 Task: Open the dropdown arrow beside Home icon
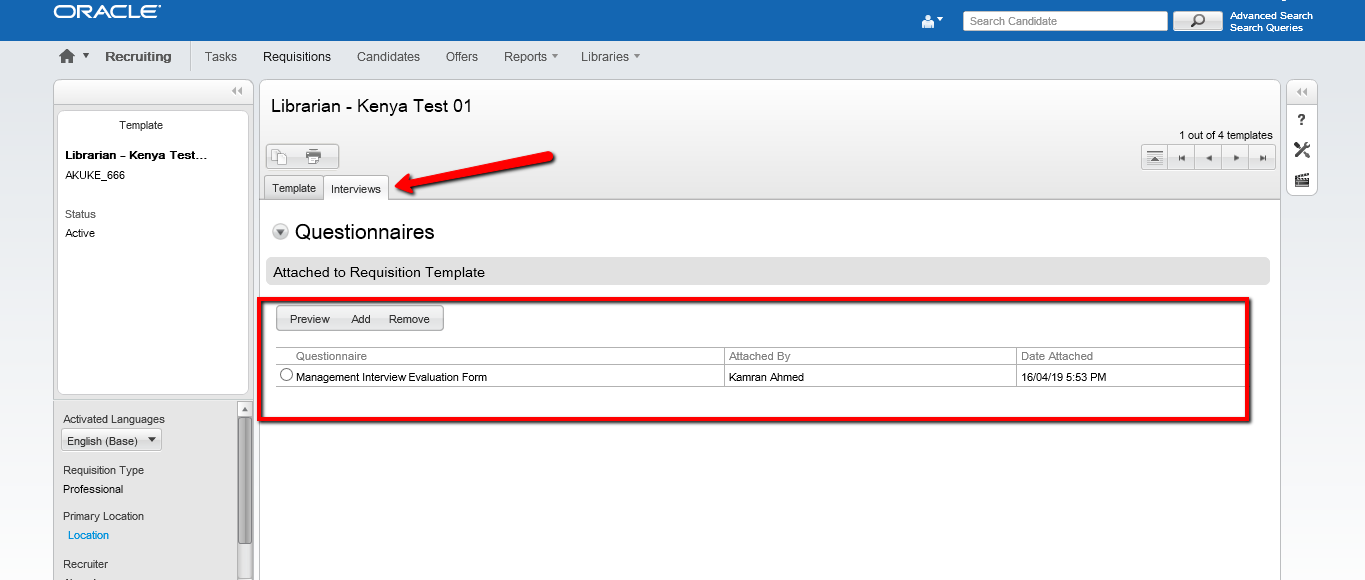pyautogui.click(x=86, y=56)
